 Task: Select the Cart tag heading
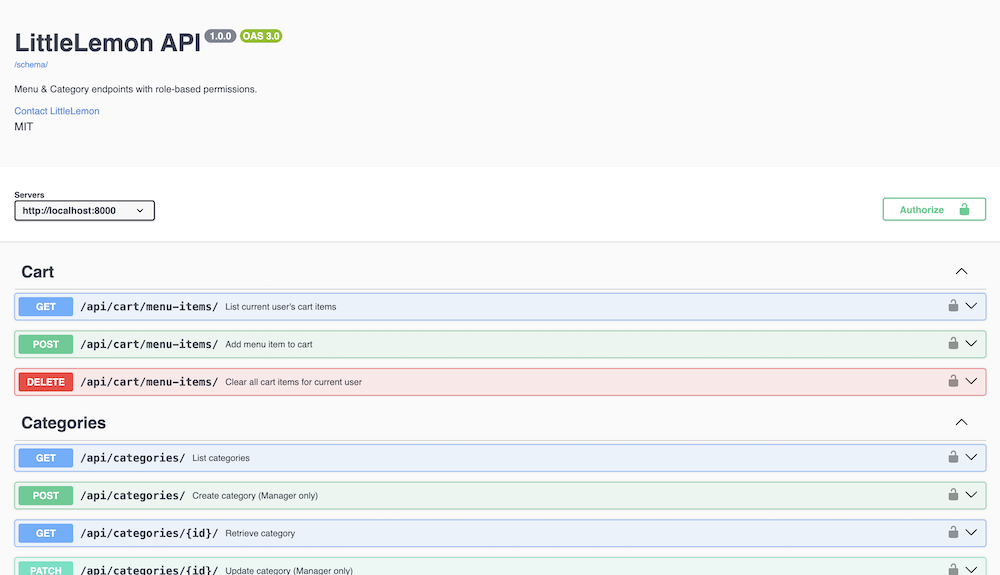click(x=38, y=272)
